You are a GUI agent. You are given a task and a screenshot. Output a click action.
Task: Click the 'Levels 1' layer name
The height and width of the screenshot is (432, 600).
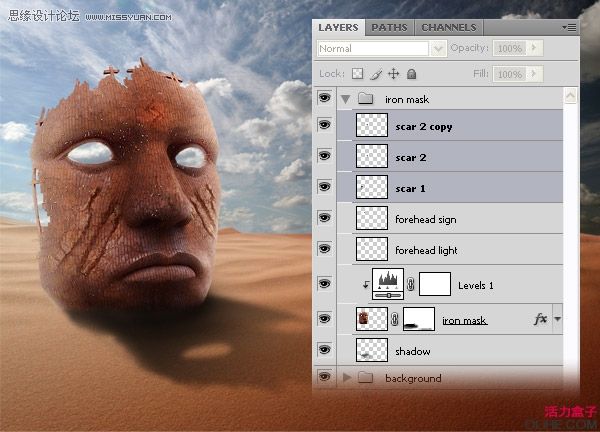pyautogui.click(x=476, y=285)
